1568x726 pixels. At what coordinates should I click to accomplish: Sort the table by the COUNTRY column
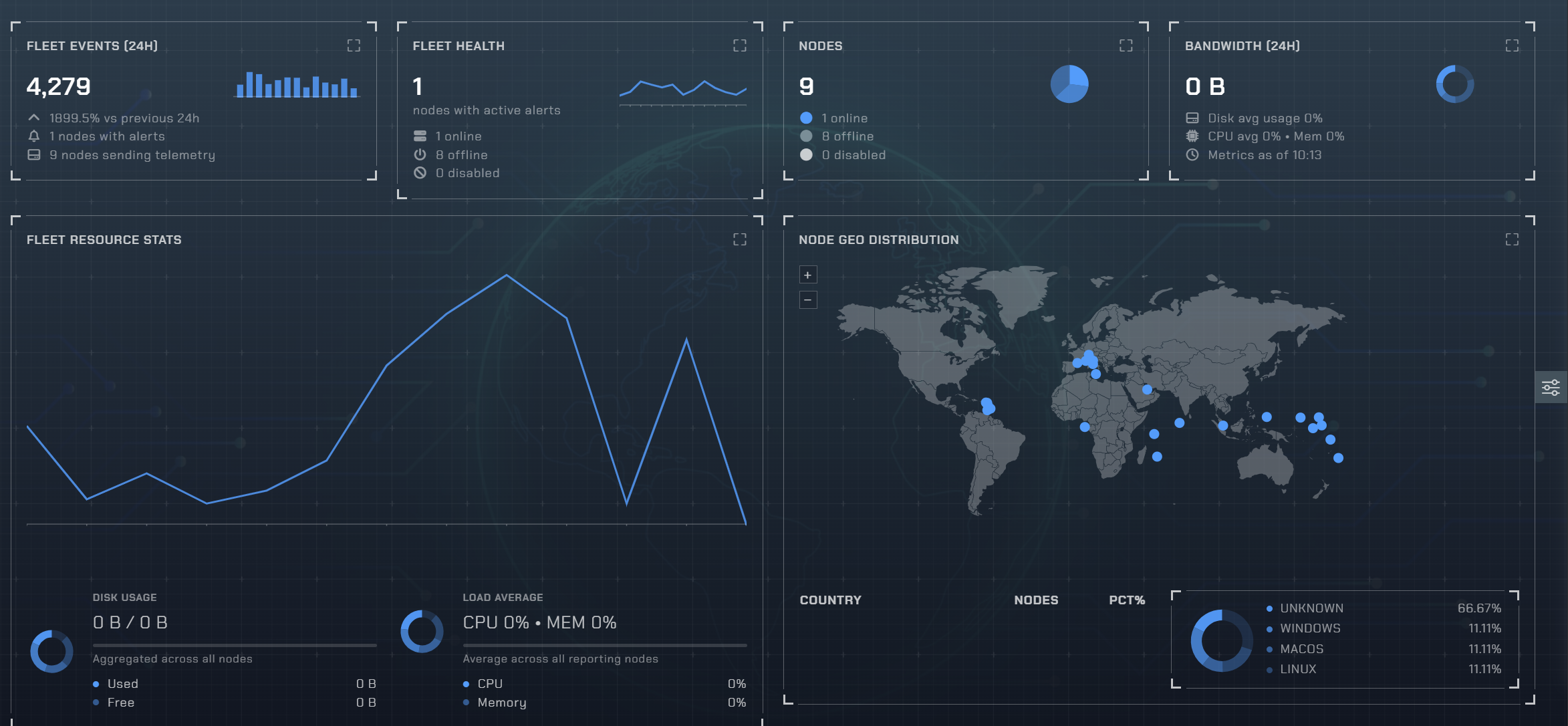click(830, 600)
